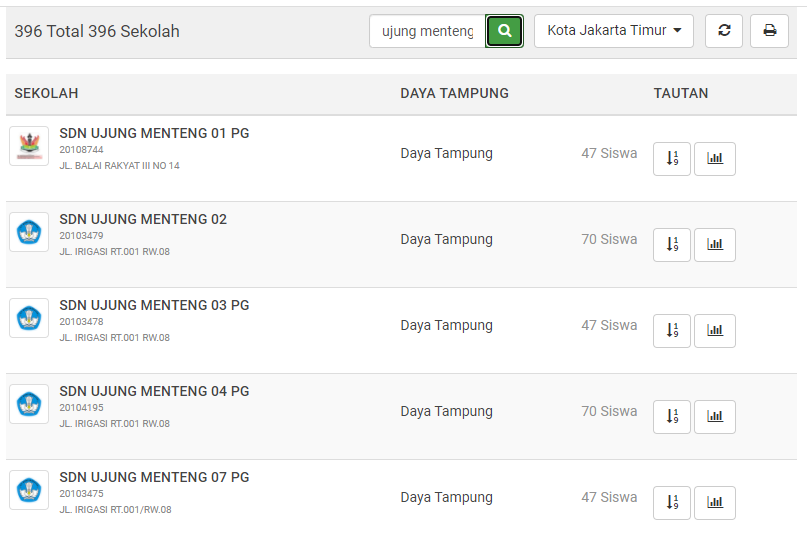Open bar chart statistics for SDN Ujung Menteng 04 PG
Screen dimensions: 807x548
(715, 417)
